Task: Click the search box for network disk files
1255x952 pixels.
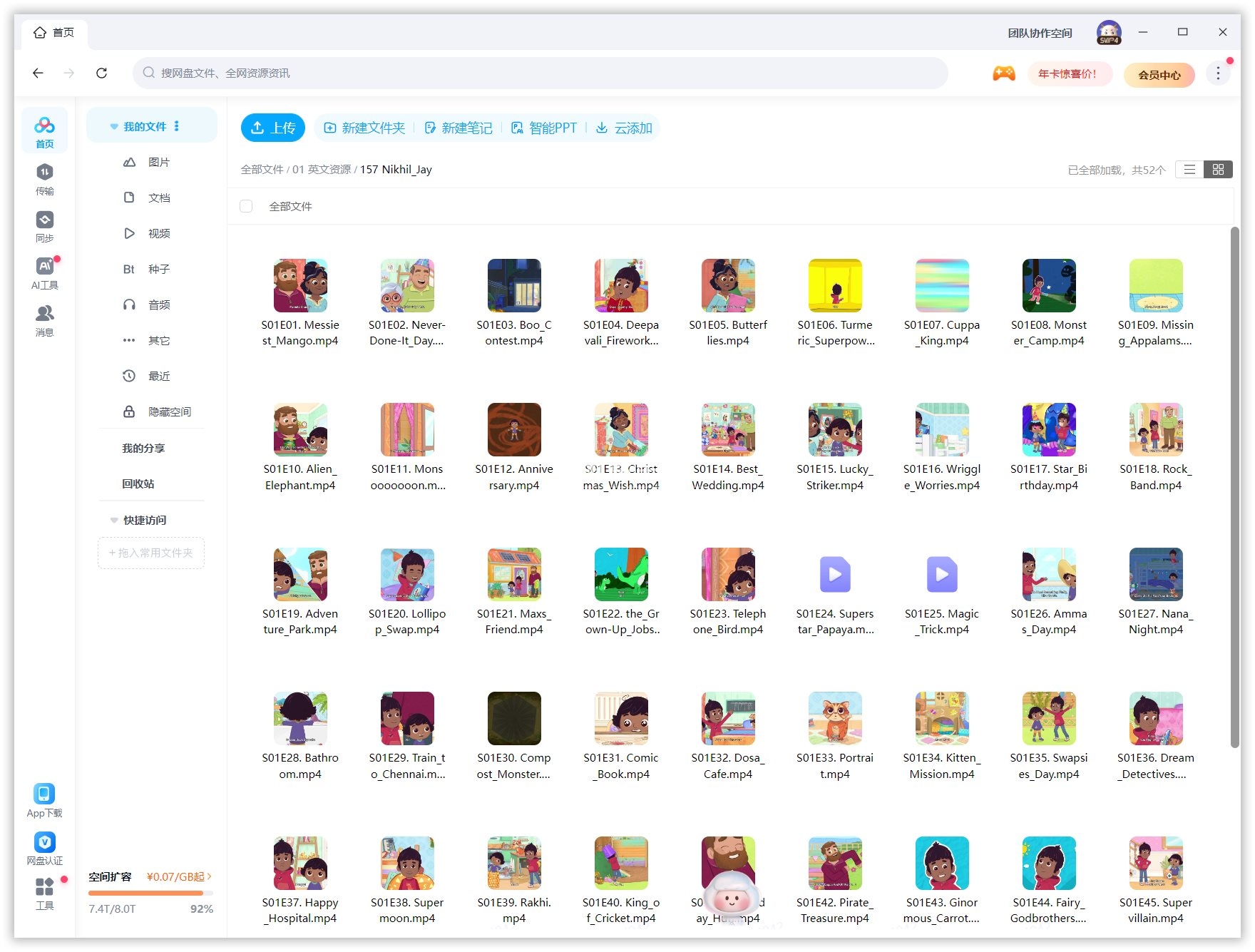Action: [539, 73]
